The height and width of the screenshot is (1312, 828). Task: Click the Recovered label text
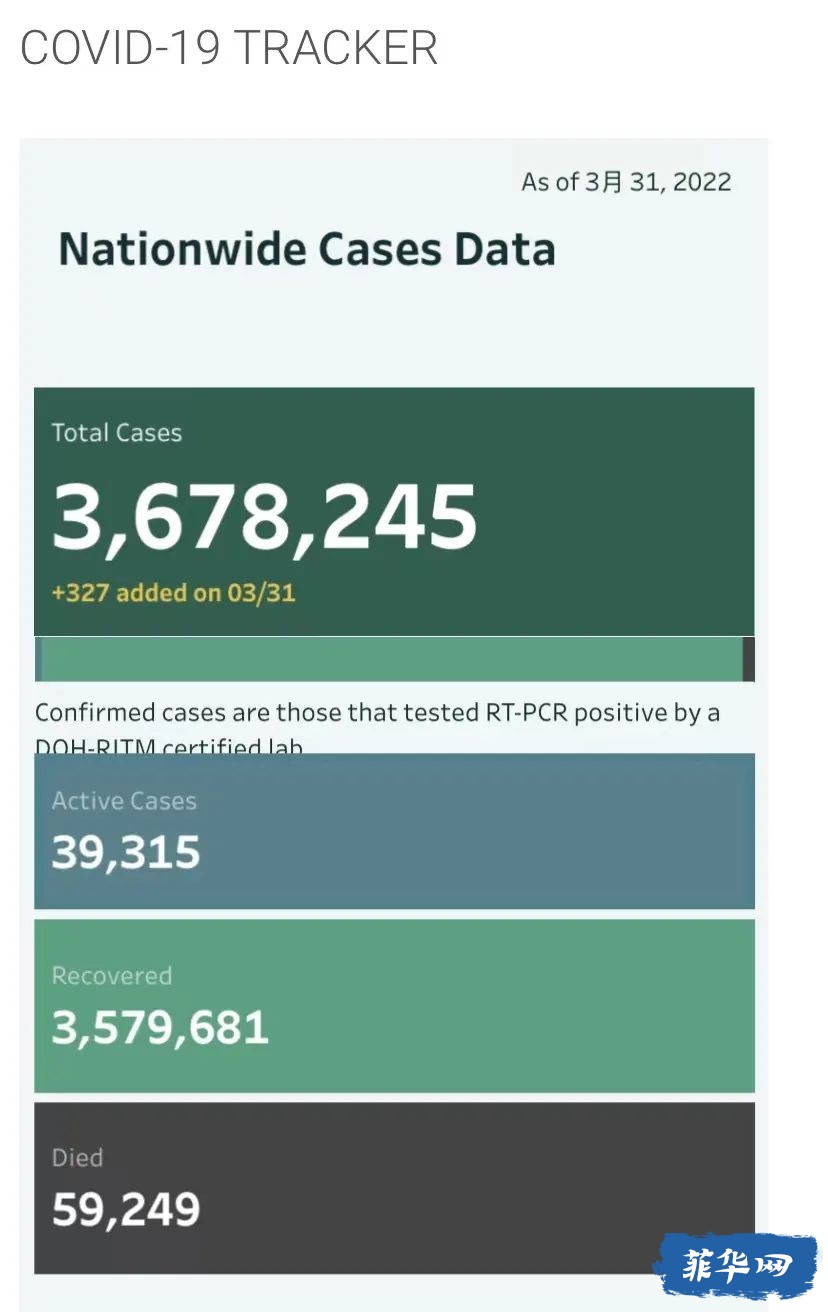111,976
